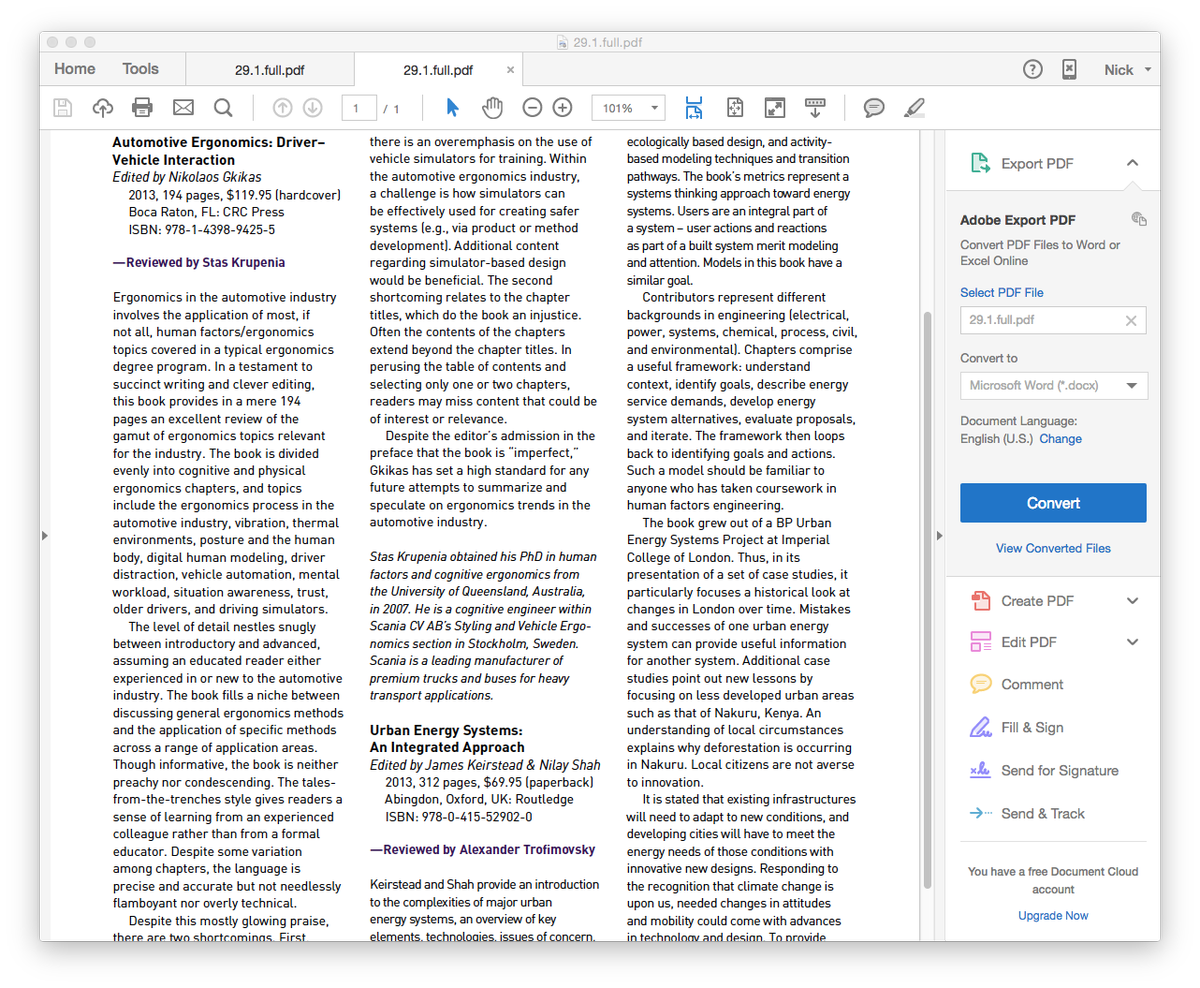Click the document vertical scrollbar
The image size is (1200, 988).
(x=926, y=600)
